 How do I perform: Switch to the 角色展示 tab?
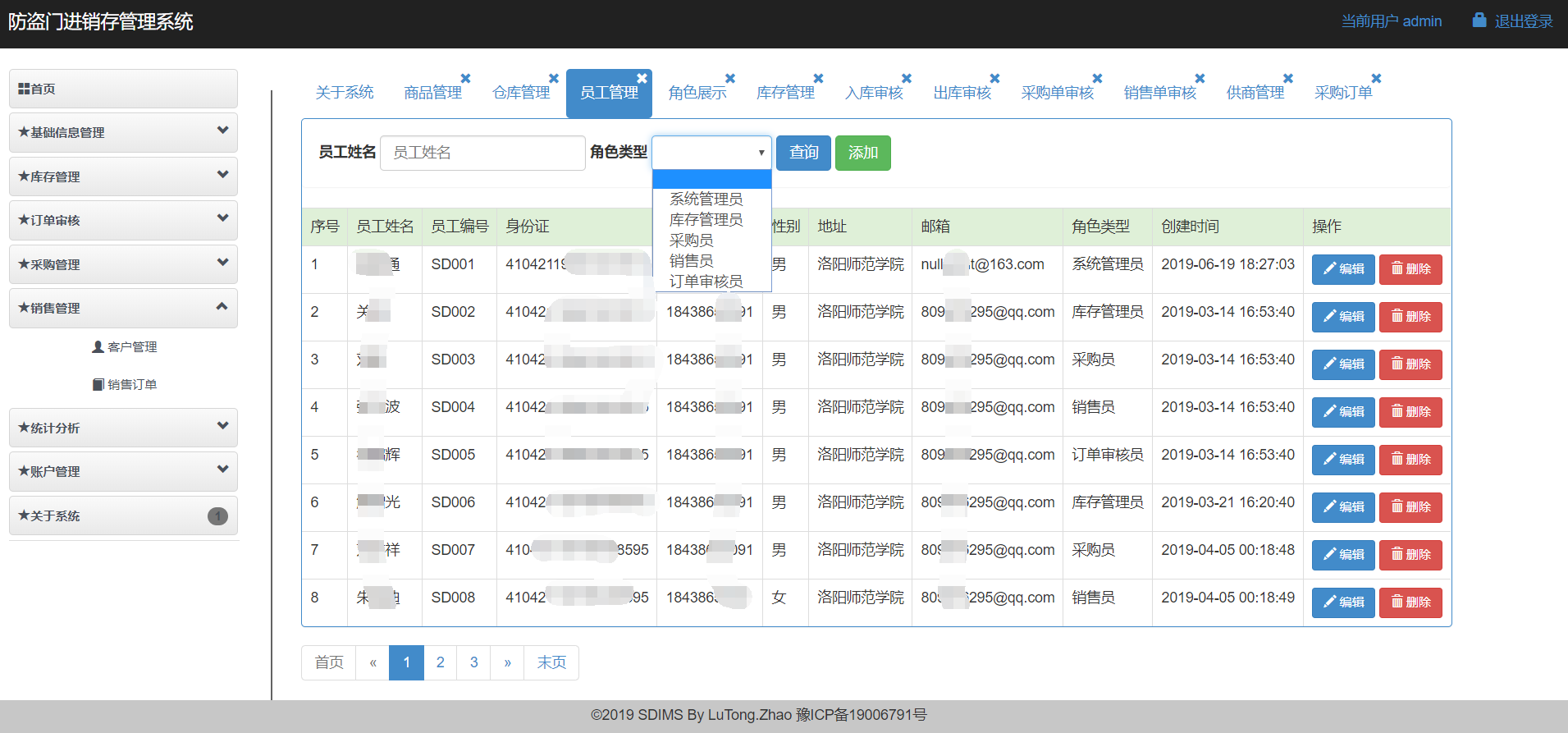point(697,93)
